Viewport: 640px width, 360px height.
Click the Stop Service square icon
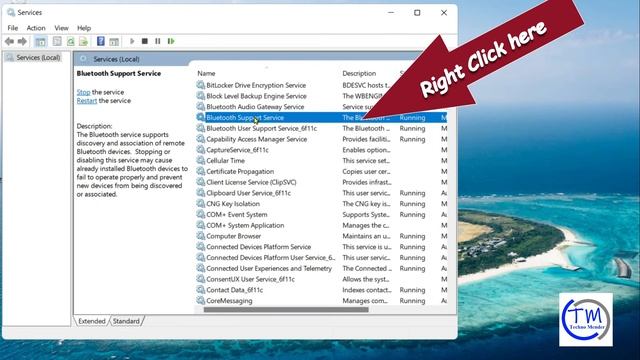click(x=144, y=41)
